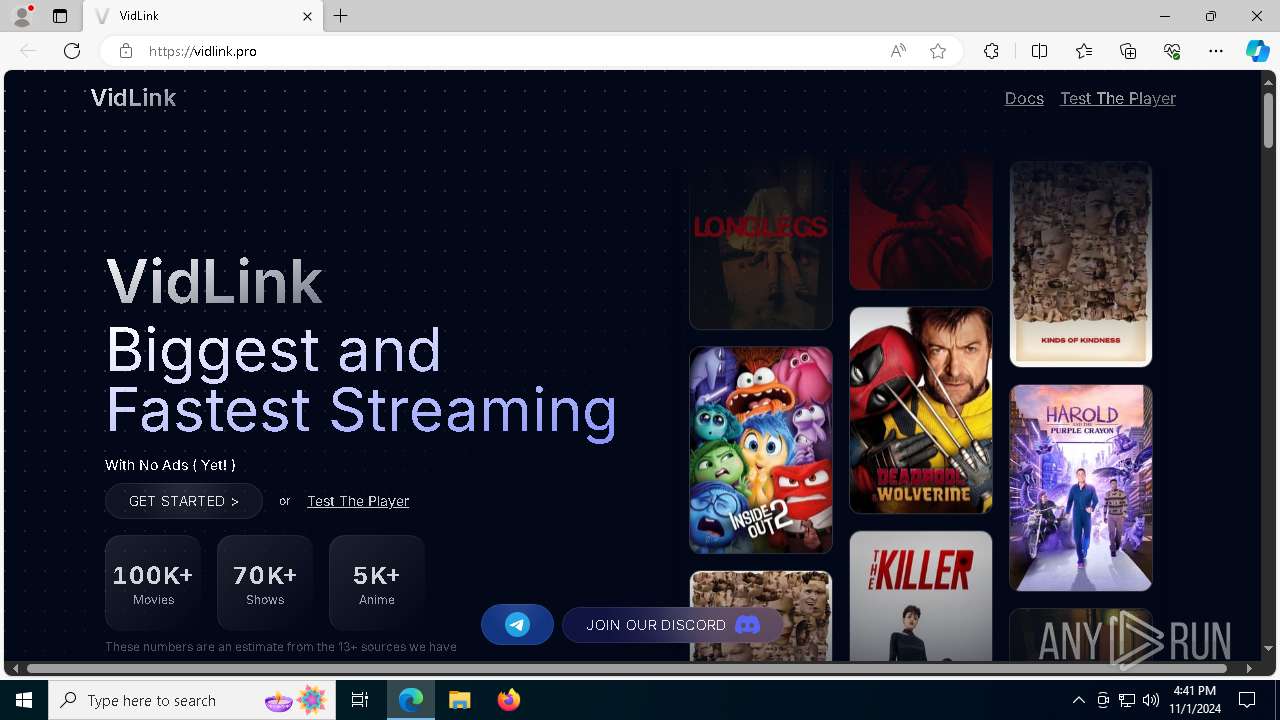Select the Inside Out 2 poster
Image resolution: width=1280 pixels, height=720 pixels.
(x=761, y=450)
